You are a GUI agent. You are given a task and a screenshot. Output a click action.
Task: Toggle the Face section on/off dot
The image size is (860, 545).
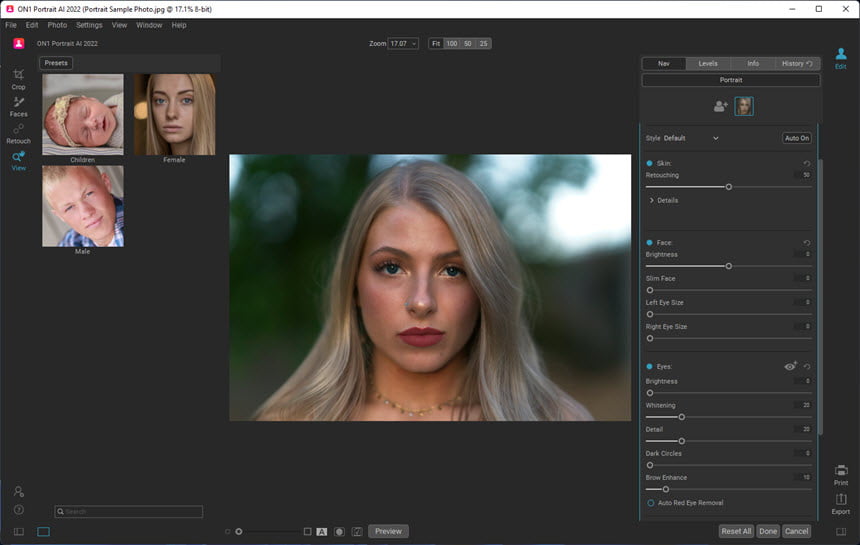click(649, 242)
